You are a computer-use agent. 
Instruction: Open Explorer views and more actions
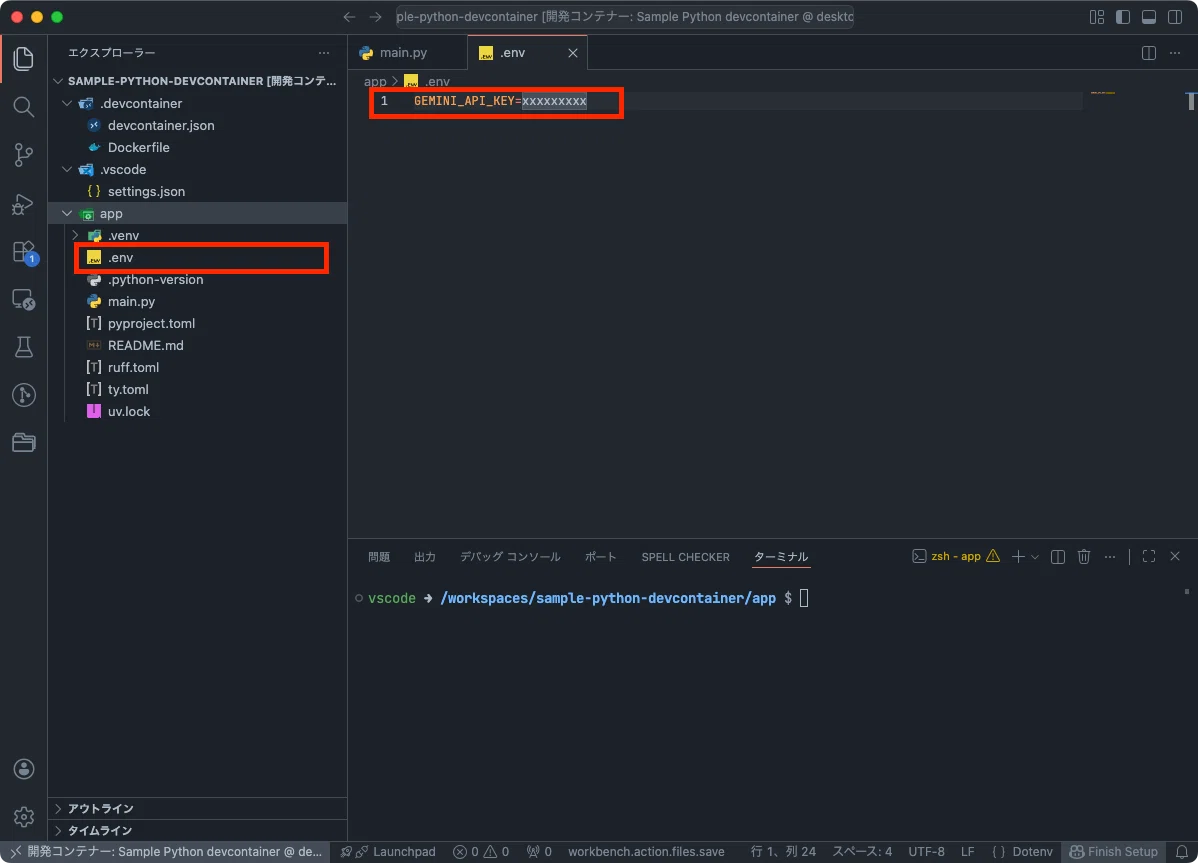pyautogui.click(x=324, y=53)
